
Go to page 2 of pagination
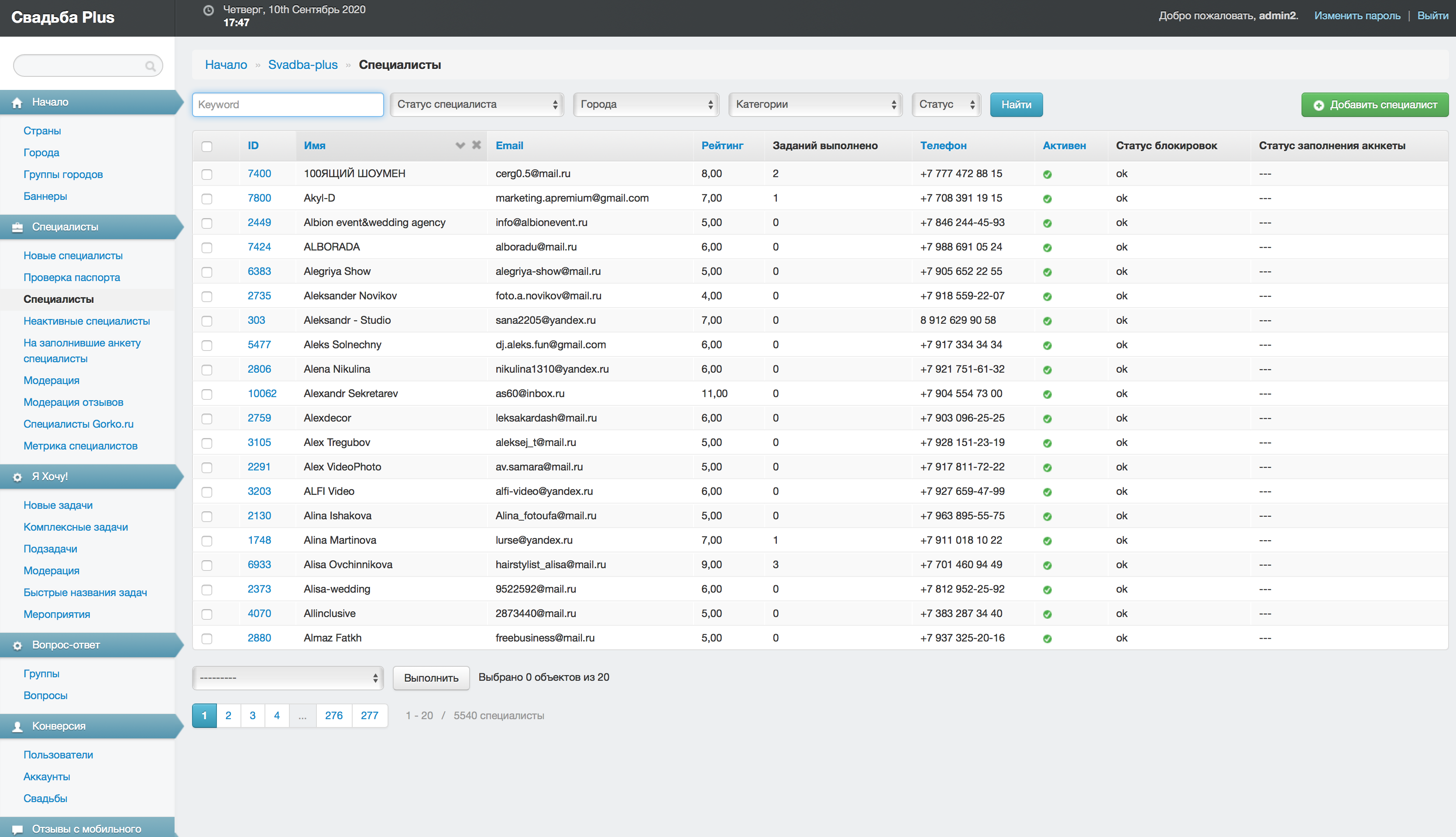point(228,716)
